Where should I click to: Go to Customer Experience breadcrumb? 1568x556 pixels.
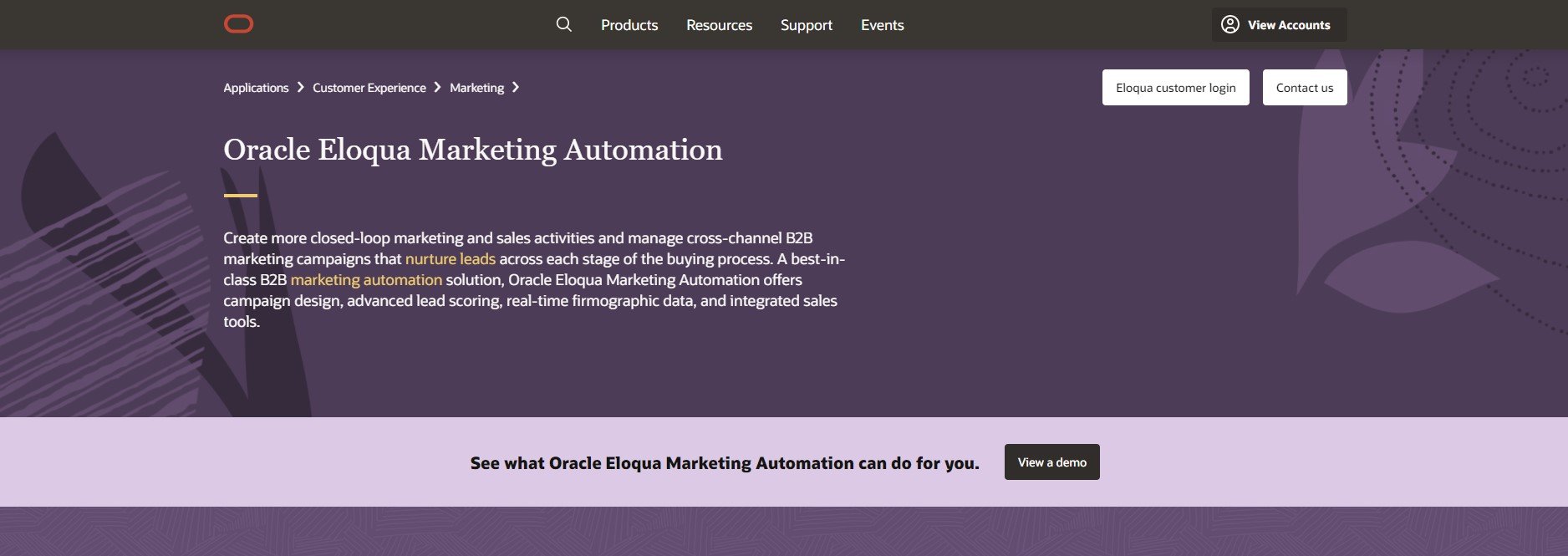click(369, 88)
